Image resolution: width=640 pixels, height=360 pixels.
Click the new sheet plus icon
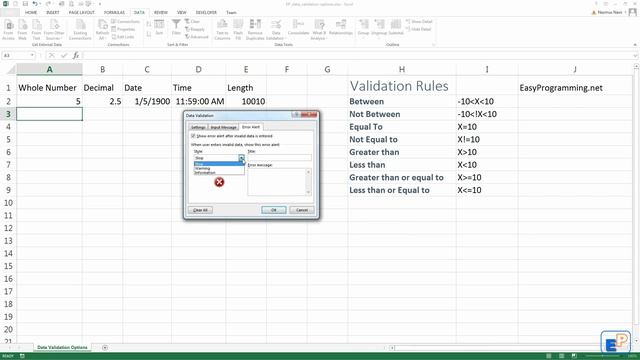coord(105,347)
